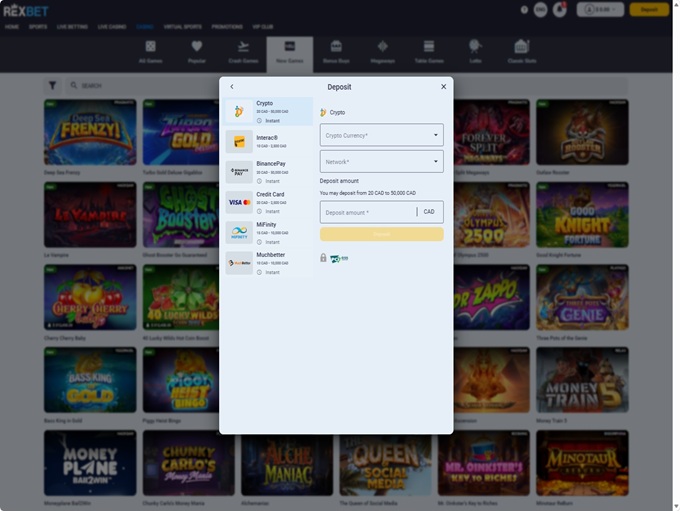Viewport: 680px width, 511px height.
Task: Click the RexBet logo
Action: click(26, 10)
